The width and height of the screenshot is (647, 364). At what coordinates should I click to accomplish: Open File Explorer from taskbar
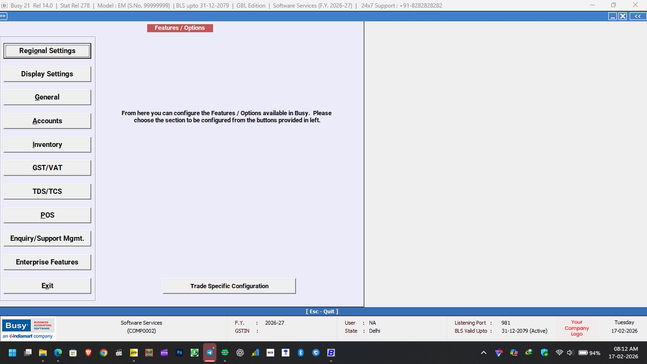43,352
